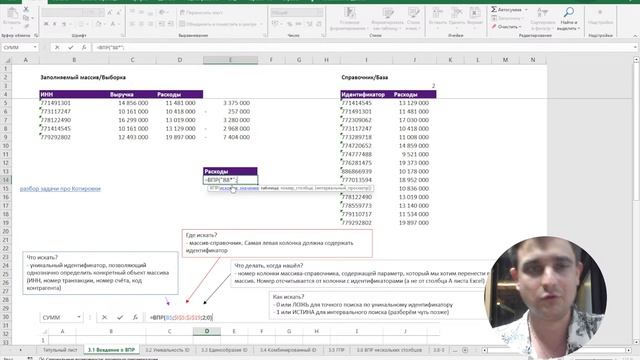Open the 'разбор задачи про Копирание' link
Viewport: 640px width, 360px height.
click(60, 189)
